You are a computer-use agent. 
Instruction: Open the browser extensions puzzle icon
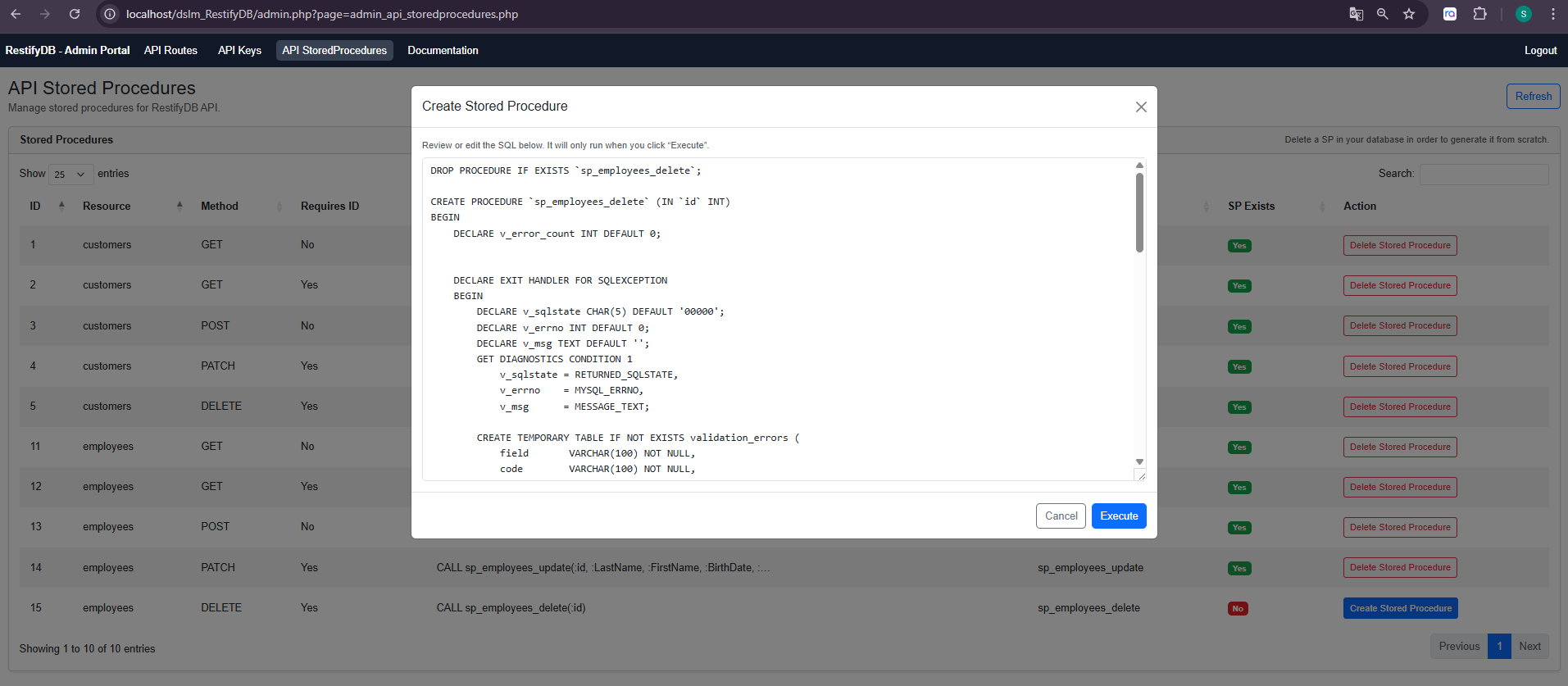pos(1479,14)
